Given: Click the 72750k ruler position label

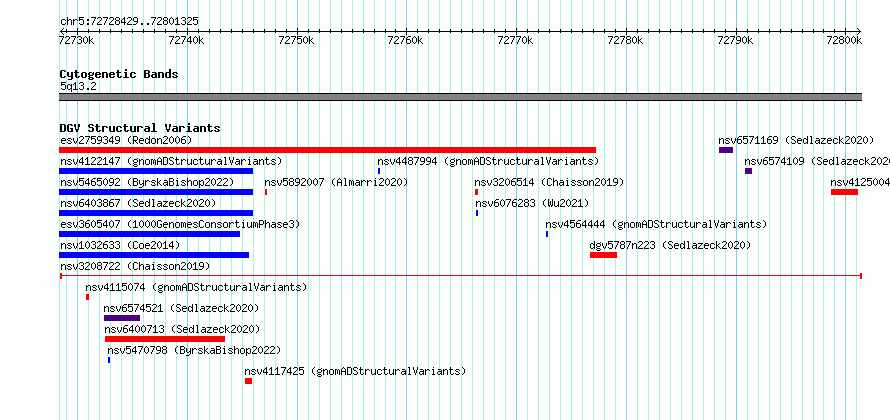Looking at the screenshot, I should (295, 40).
